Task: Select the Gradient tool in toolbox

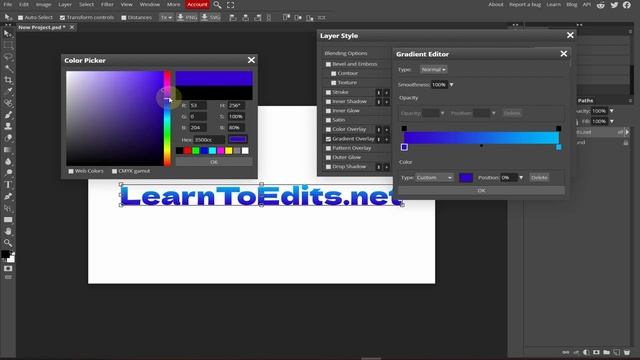Action: (8, 150)
